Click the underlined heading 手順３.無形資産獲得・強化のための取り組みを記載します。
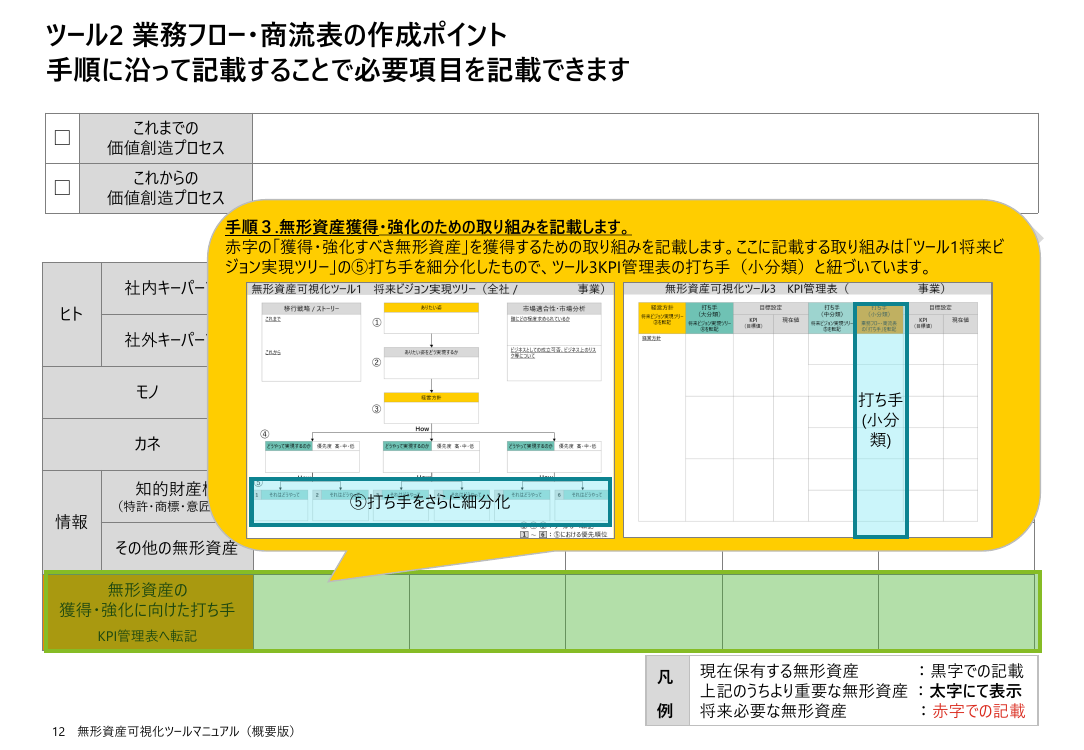The height and width of the screenshot is (750, 1084). click(x=429, y=227)
